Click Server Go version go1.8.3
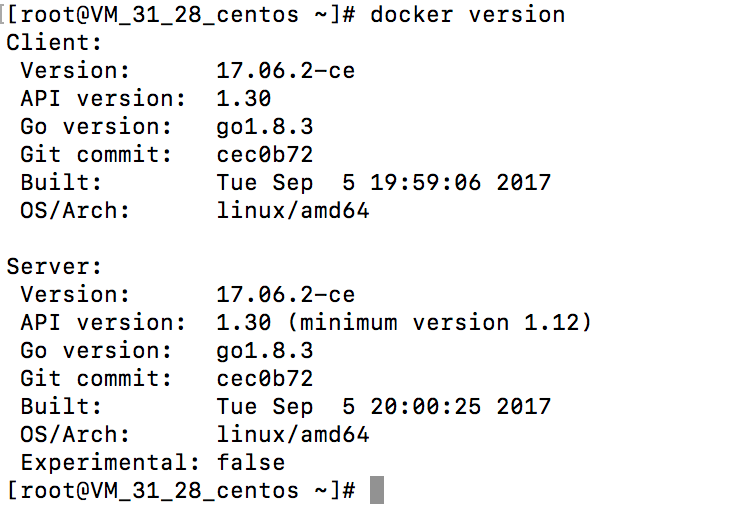 pos(265,352)
